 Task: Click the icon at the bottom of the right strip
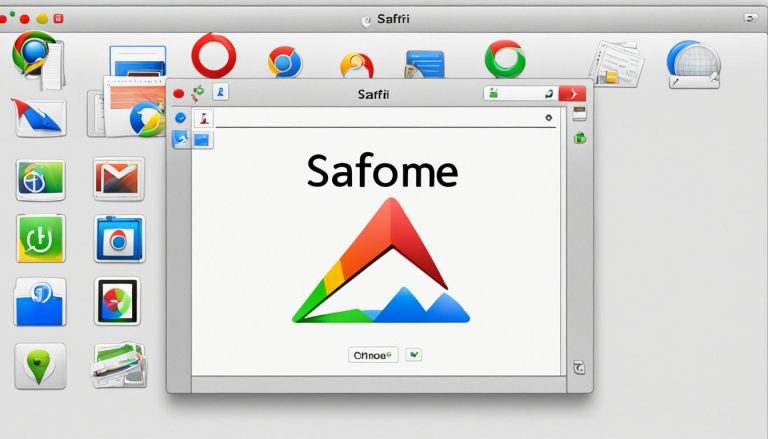[x=579, y=367]
